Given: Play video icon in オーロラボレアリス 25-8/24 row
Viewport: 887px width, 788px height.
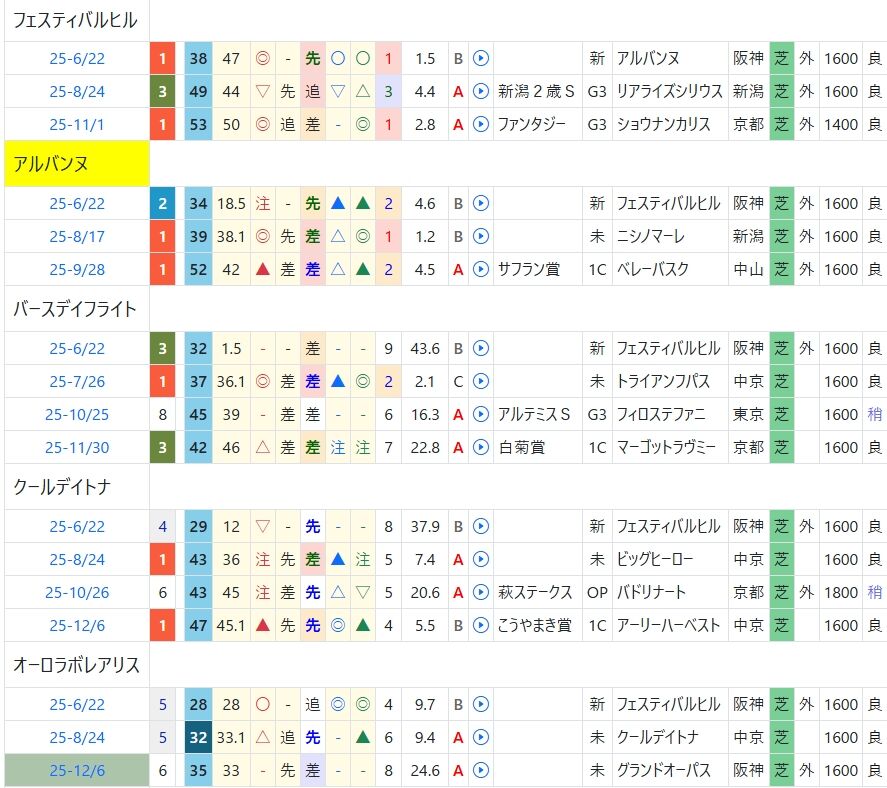Looking at the screenshot, I should [x=481, y=738].
